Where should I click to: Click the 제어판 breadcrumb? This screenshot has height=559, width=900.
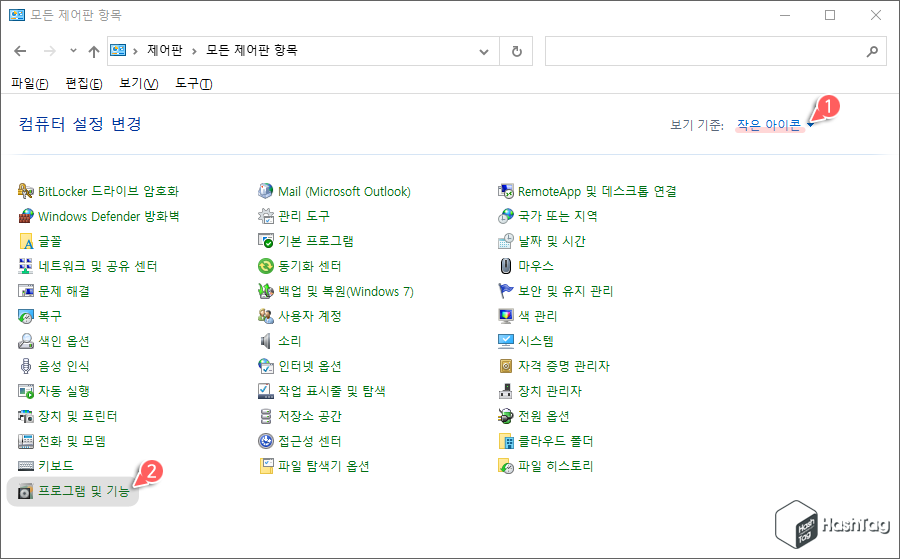[165, 51]
